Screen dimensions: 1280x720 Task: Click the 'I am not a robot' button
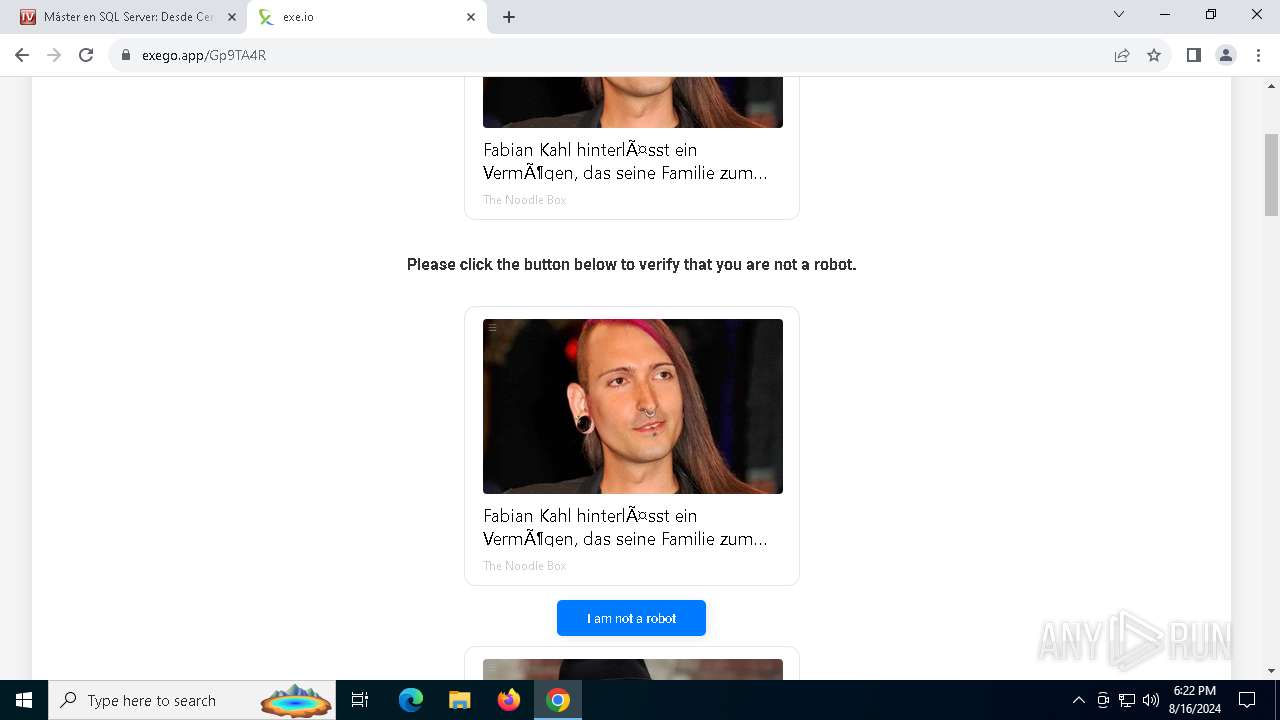631,618
